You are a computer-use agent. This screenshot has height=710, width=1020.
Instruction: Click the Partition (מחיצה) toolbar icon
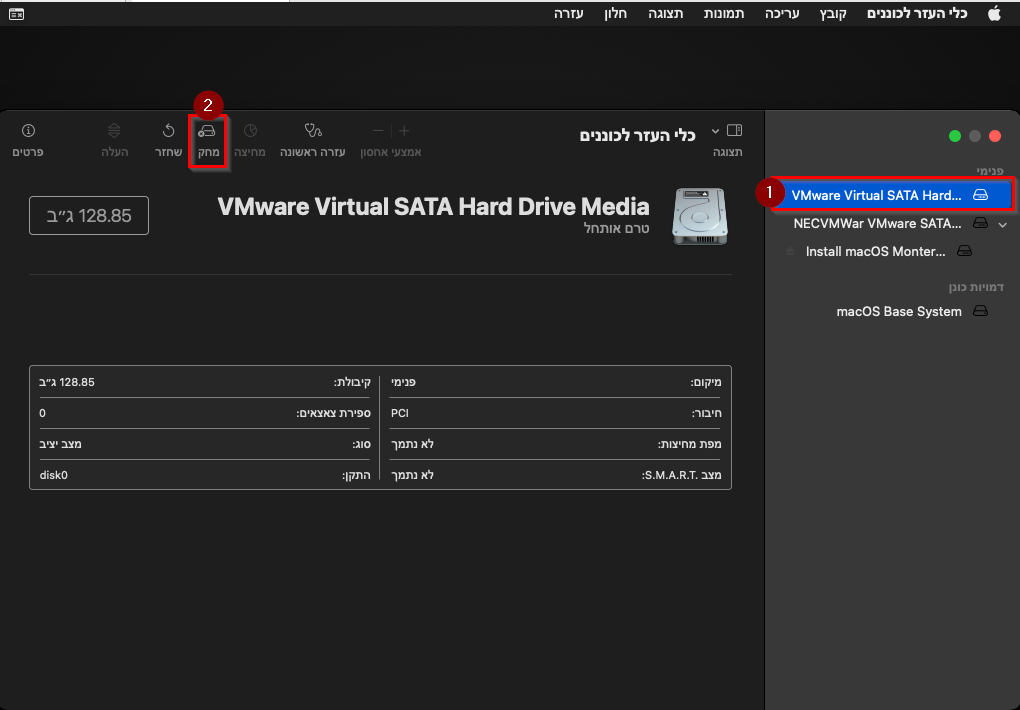tap(250, 131)
